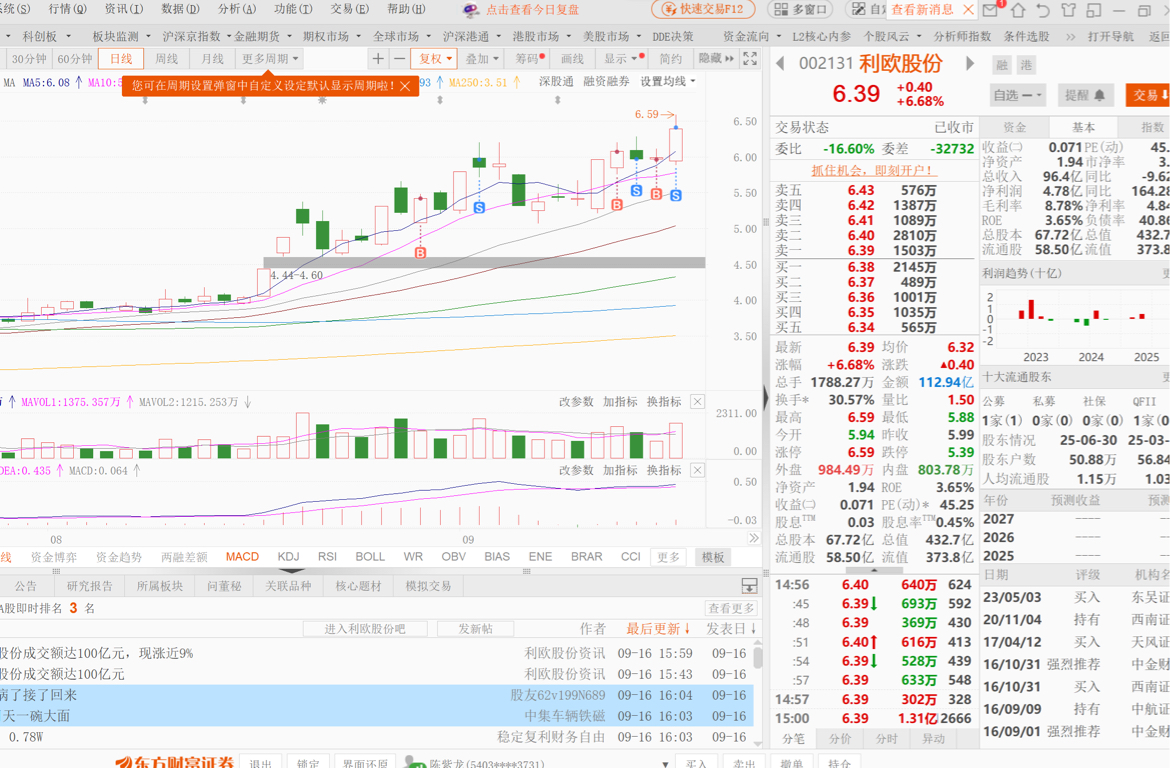1170x768 pixels.
Task: Switch to the BOLL indicator tab
Action: [370, 557]
